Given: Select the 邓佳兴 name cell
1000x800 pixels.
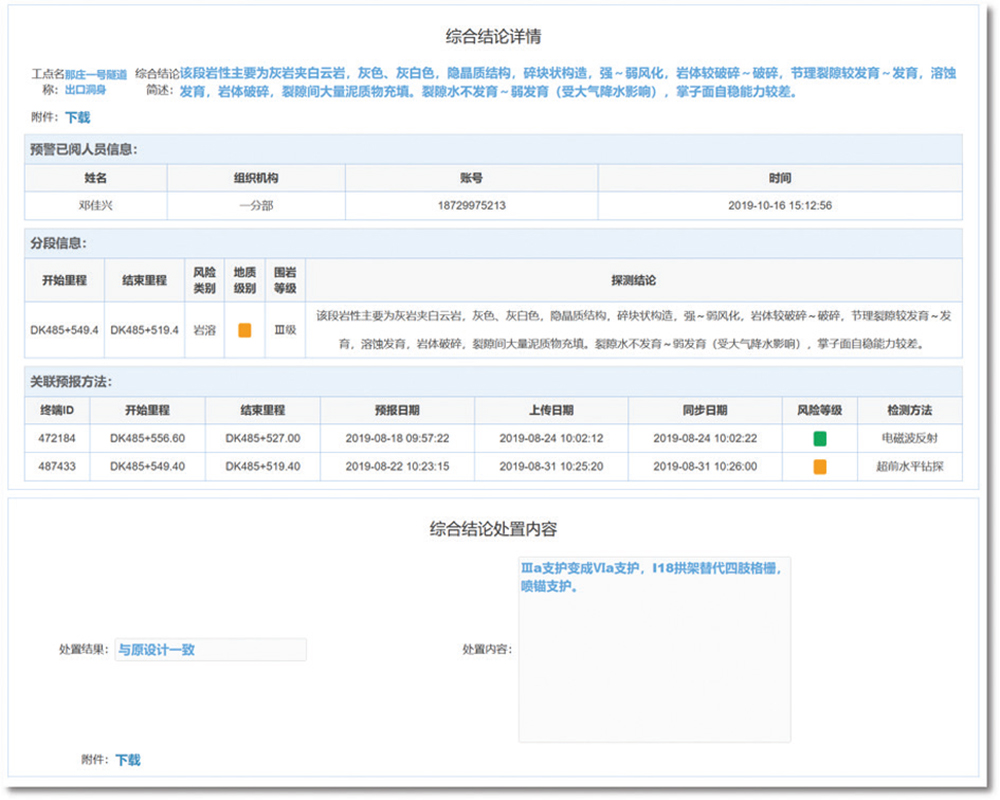Looking at the screenshot, I should pyautogui.click(x=95, y=206).
